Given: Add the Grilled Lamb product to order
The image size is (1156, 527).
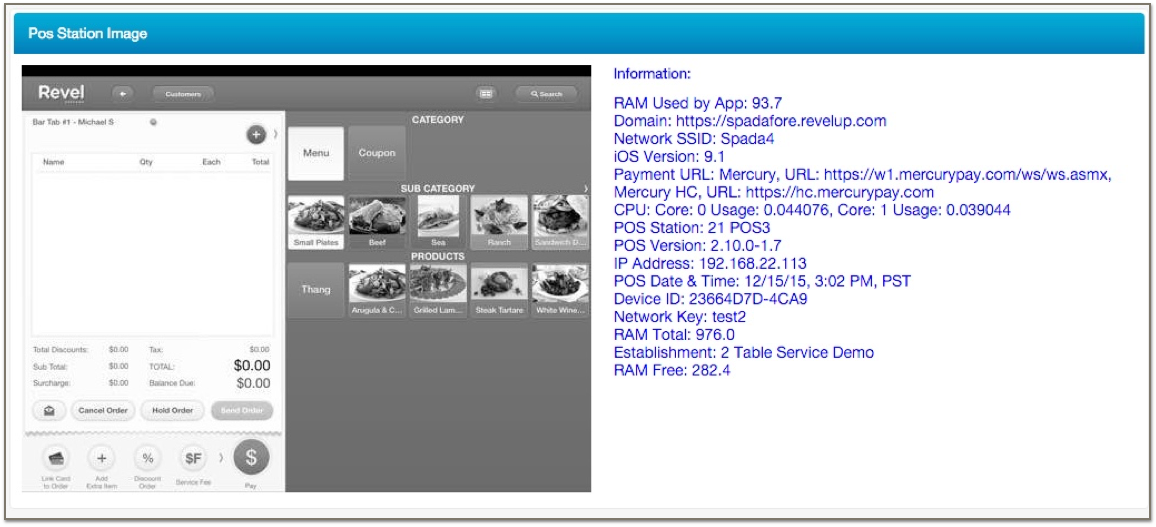Looking at the screenshot, I should click(x=438, y=290).
